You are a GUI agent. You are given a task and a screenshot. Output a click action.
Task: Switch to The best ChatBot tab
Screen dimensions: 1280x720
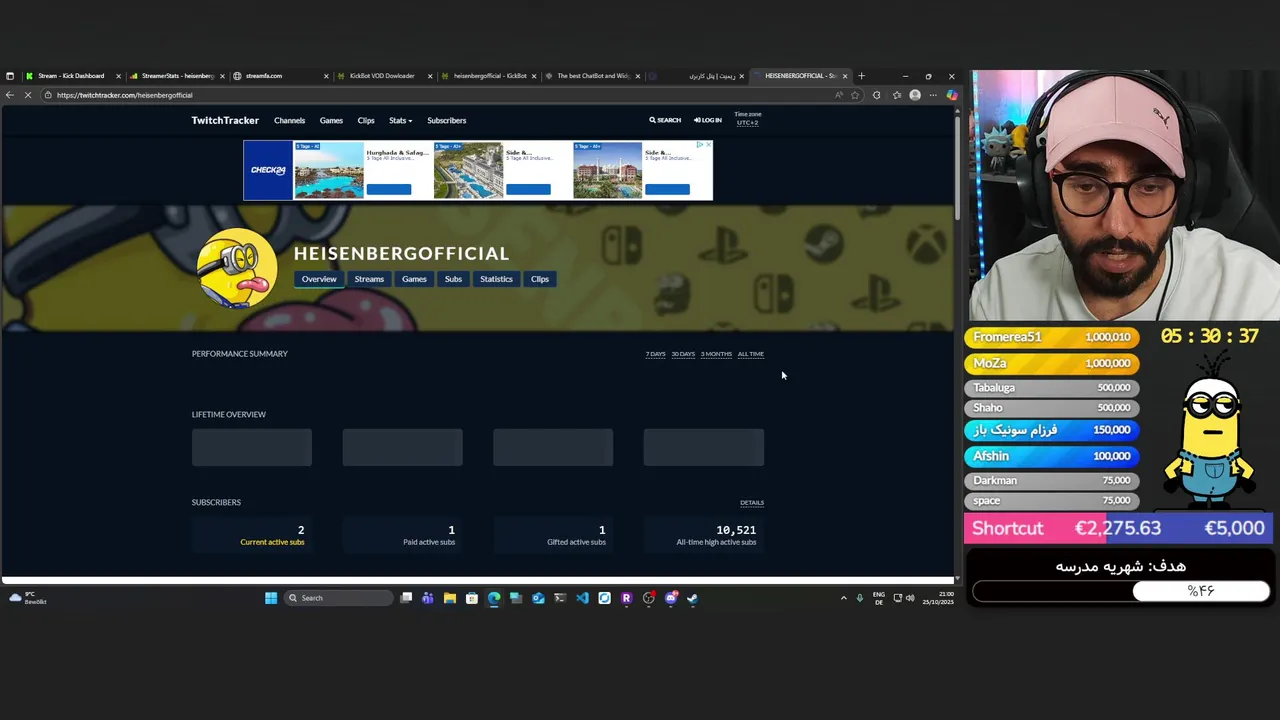click(592, 76)
